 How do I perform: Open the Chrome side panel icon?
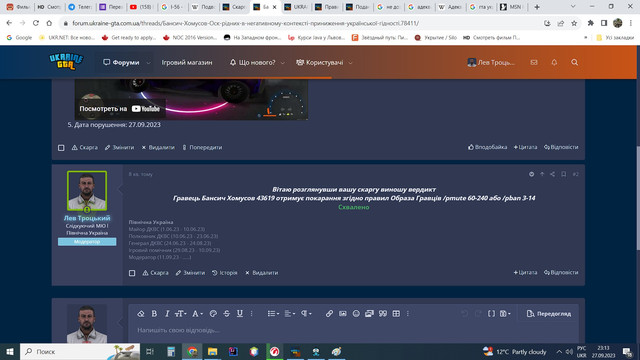(x=604, y=23)
